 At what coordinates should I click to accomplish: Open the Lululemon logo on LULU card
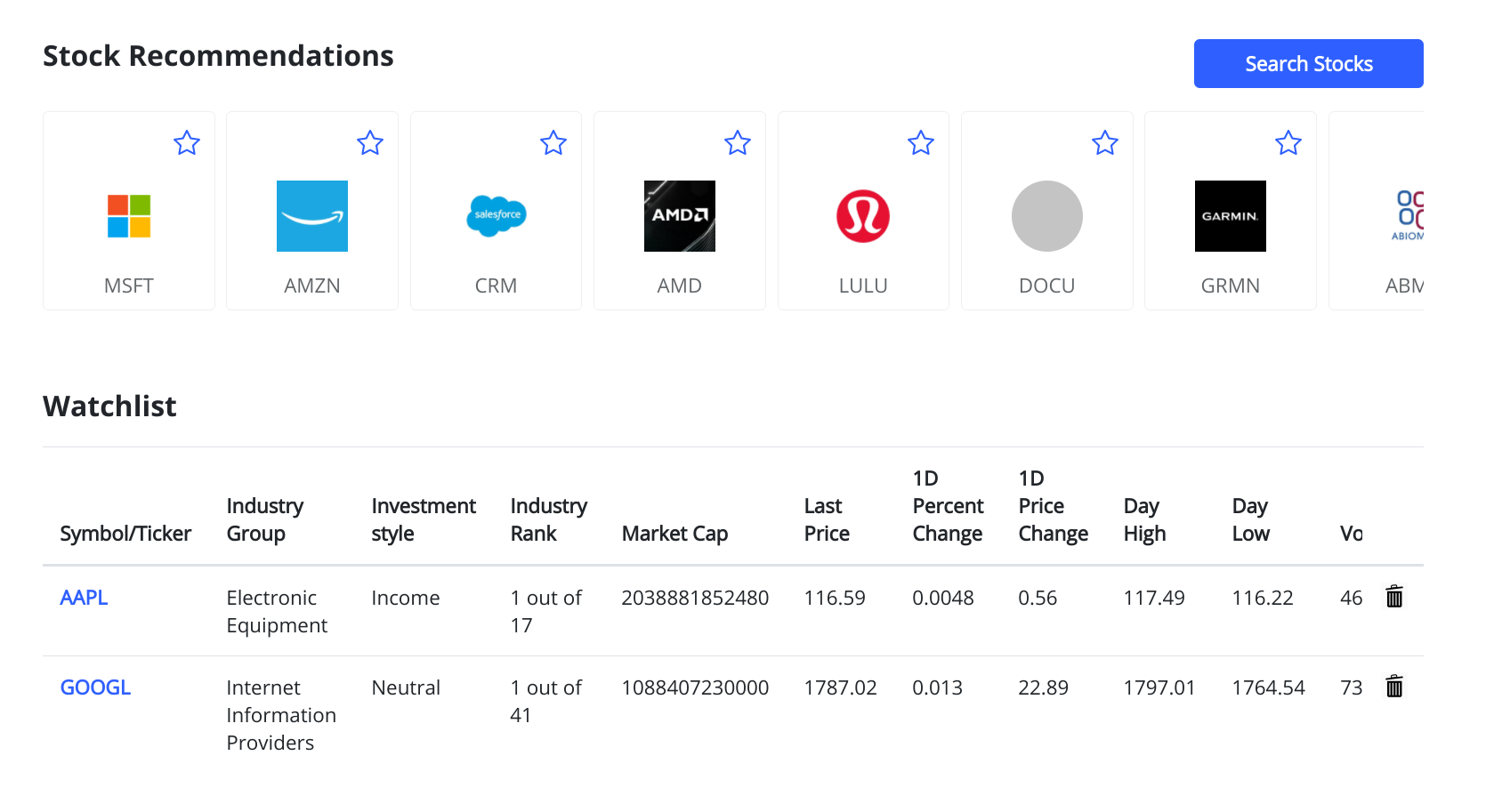[863, 216]
